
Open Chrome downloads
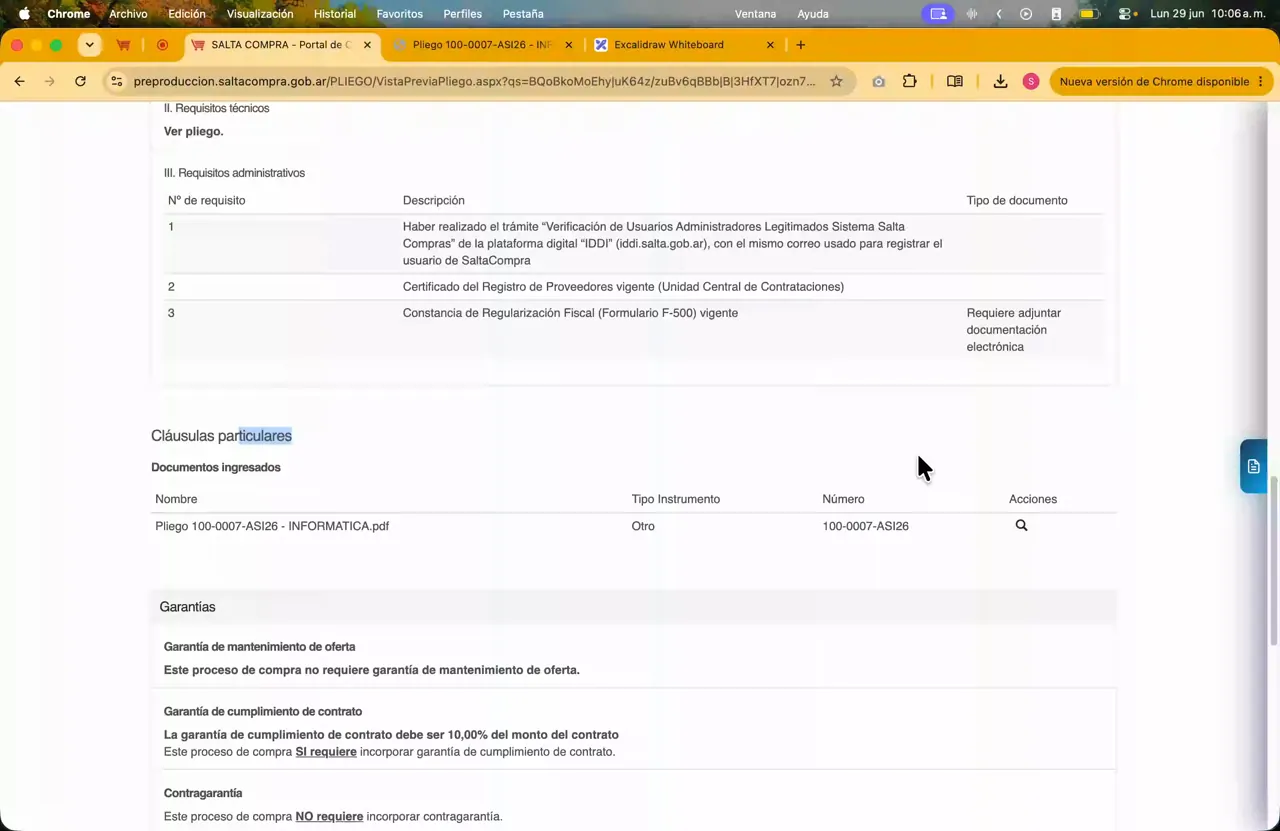click(1000, 81)
